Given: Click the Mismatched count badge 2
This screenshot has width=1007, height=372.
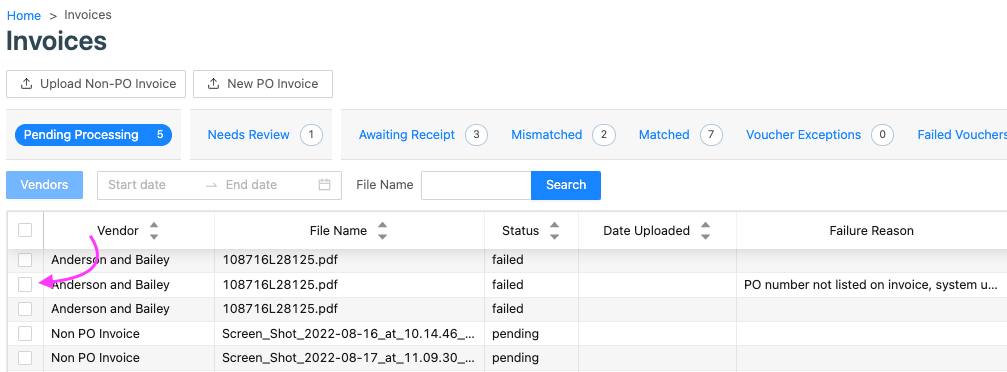Looking at the screenshot, I should (x=604, y=135).
